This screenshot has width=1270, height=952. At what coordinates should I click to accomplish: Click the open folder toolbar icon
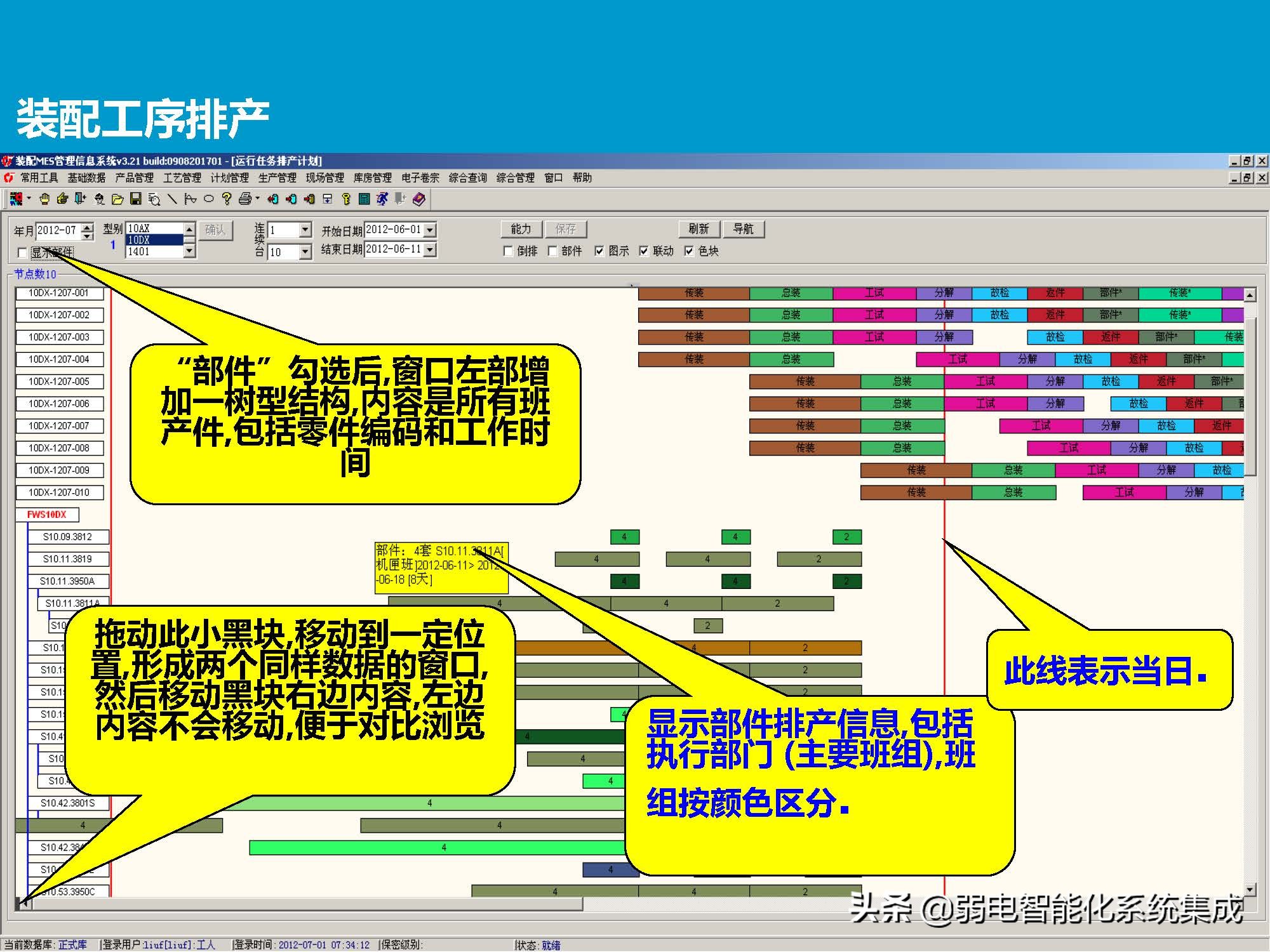(117, 199)
